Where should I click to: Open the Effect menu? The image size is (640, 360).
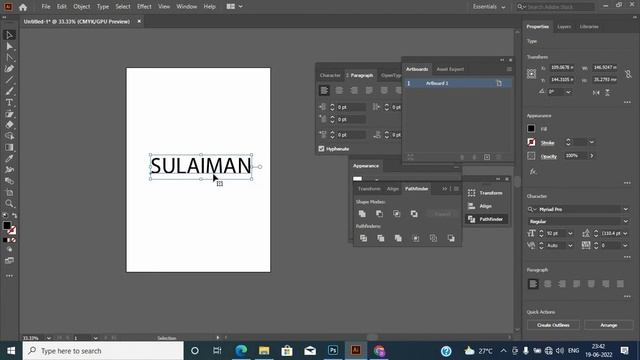click(144, 7)
